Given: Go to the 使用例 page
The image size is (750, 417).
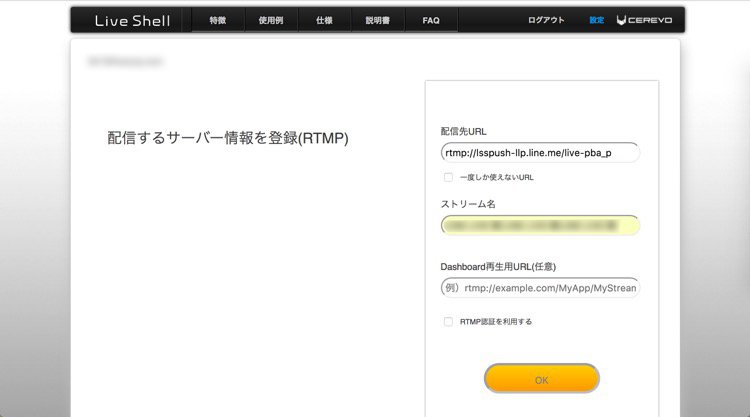Looking at the screenshot, I should pyautogui.click(x=271, y=20).
